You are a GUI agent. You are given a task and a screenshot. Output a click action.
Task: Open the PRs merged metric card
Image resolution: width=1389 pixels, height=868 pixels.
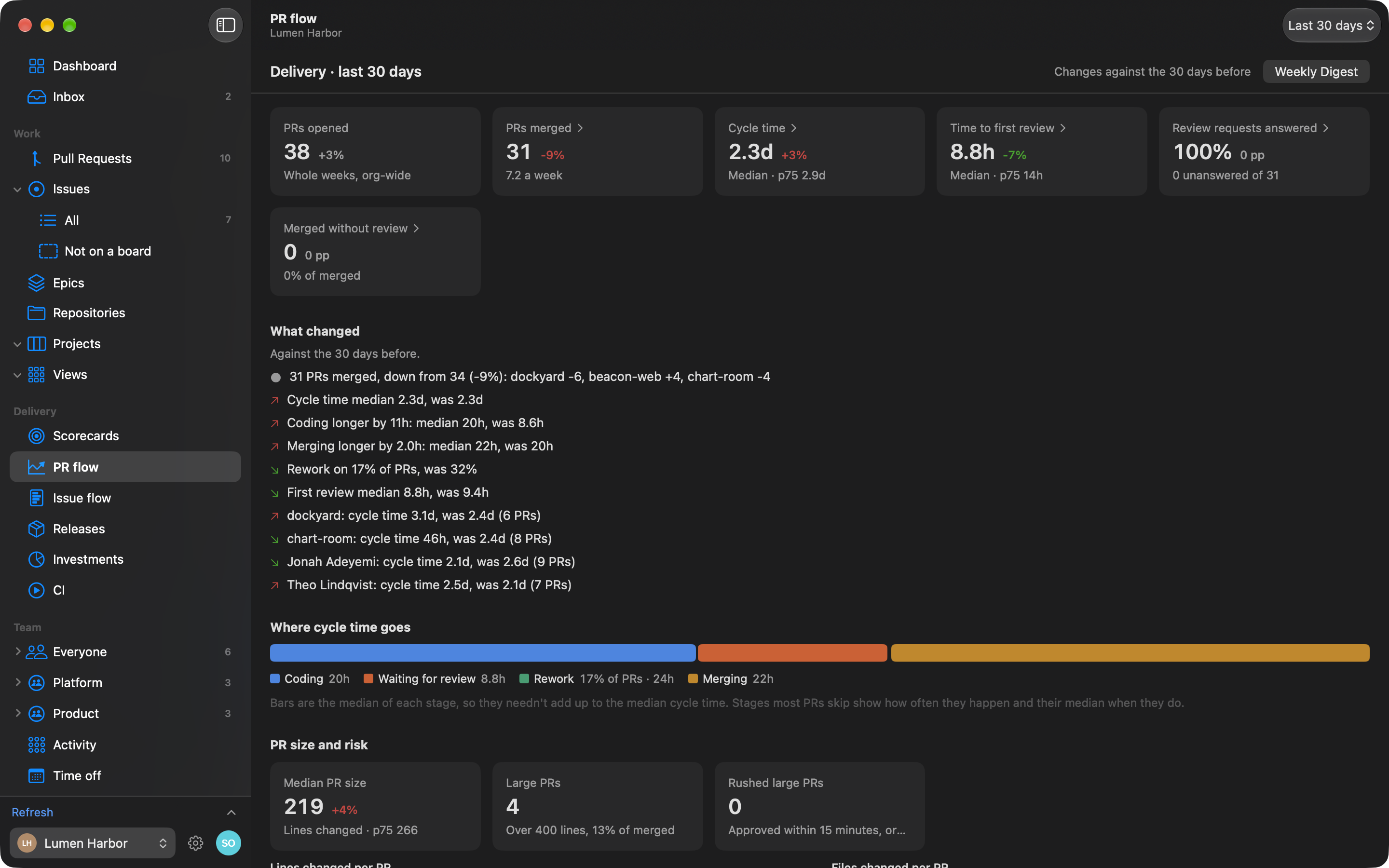click(597, 151)
